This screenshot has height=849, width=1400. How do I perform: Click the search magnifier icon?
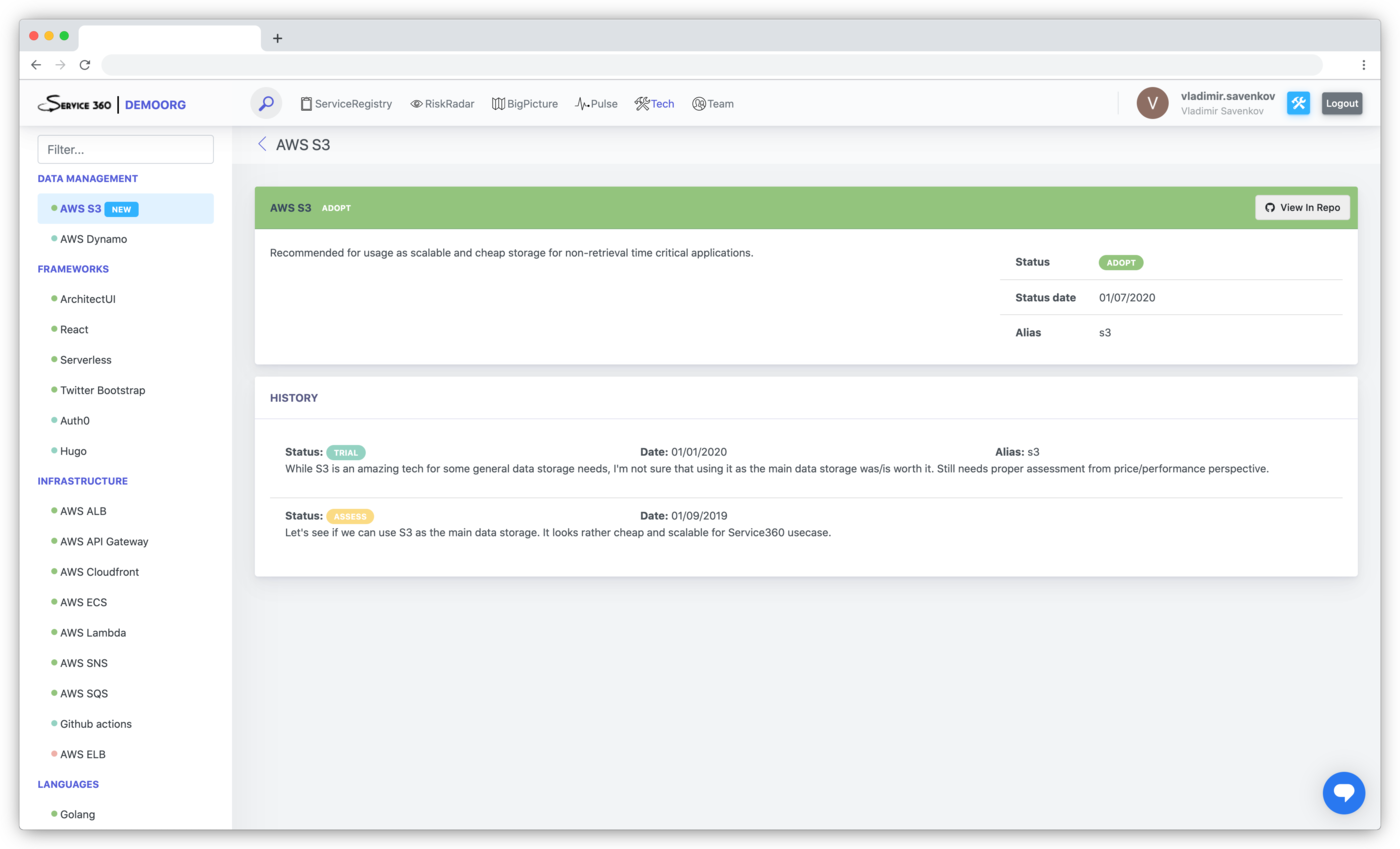pos(266,103)
